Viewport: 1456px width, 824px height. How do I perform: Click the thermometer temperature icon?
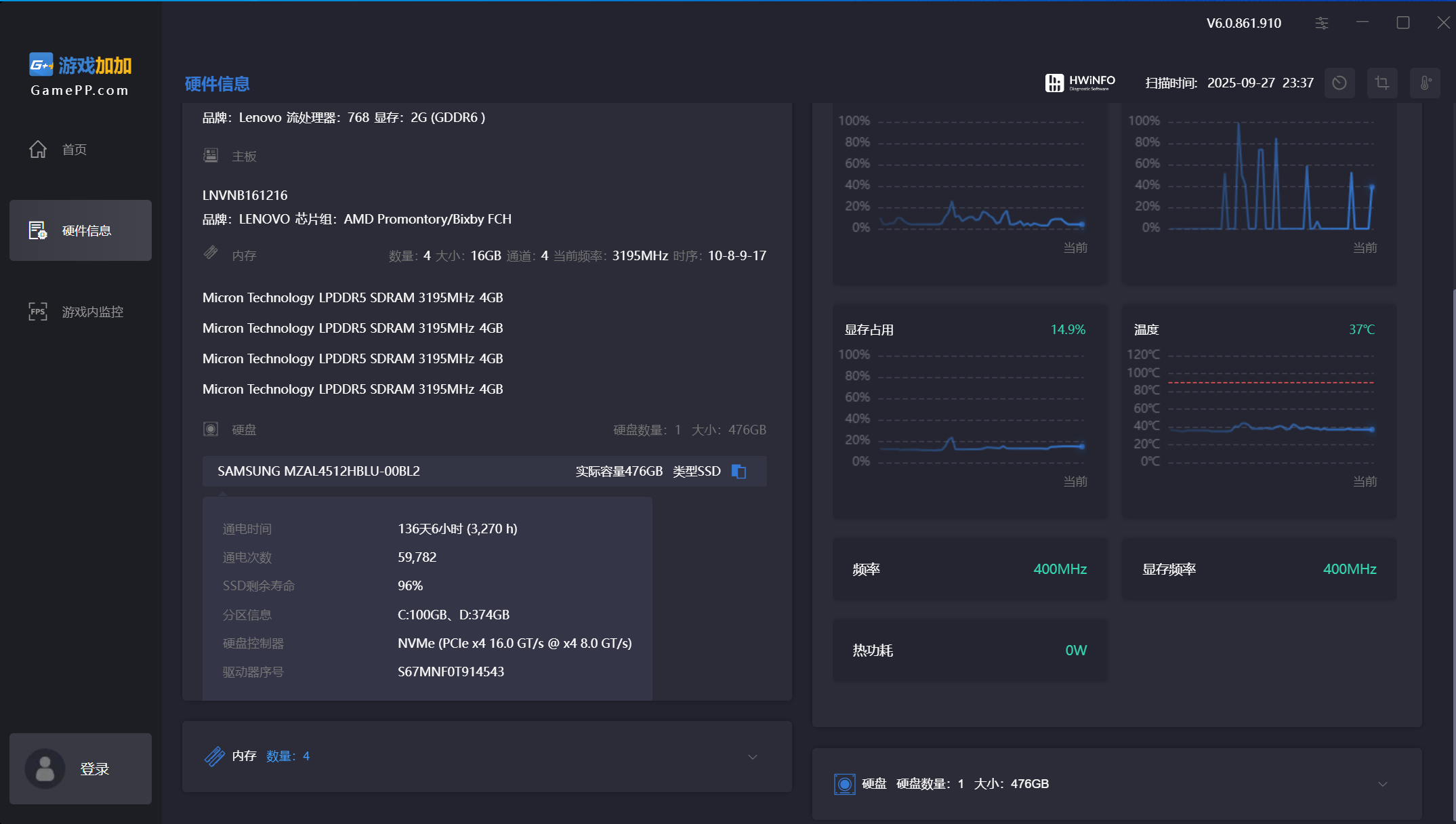click(1425, 83)
